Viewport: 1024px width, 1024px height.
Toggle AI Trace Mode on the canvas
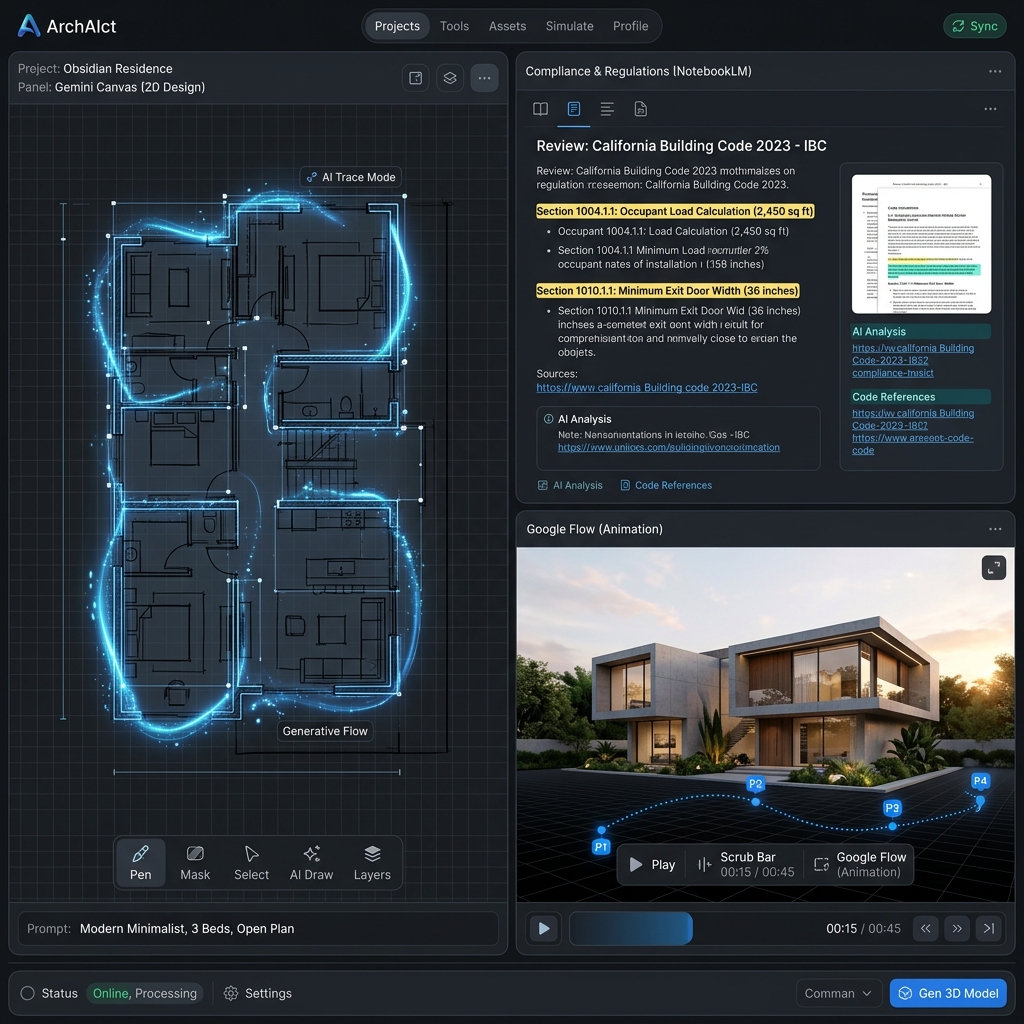[x=351, y=177]
